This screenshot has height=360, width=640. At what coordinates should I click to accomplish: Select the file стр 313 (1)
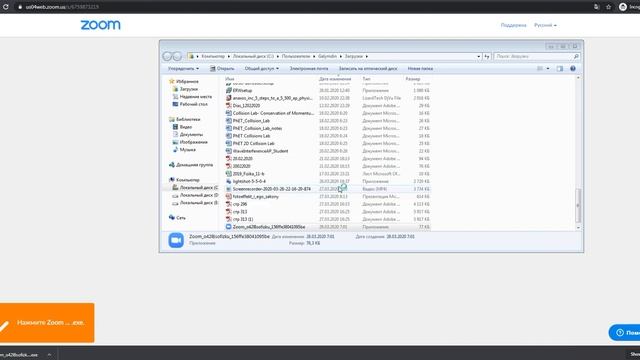[243, 219]
